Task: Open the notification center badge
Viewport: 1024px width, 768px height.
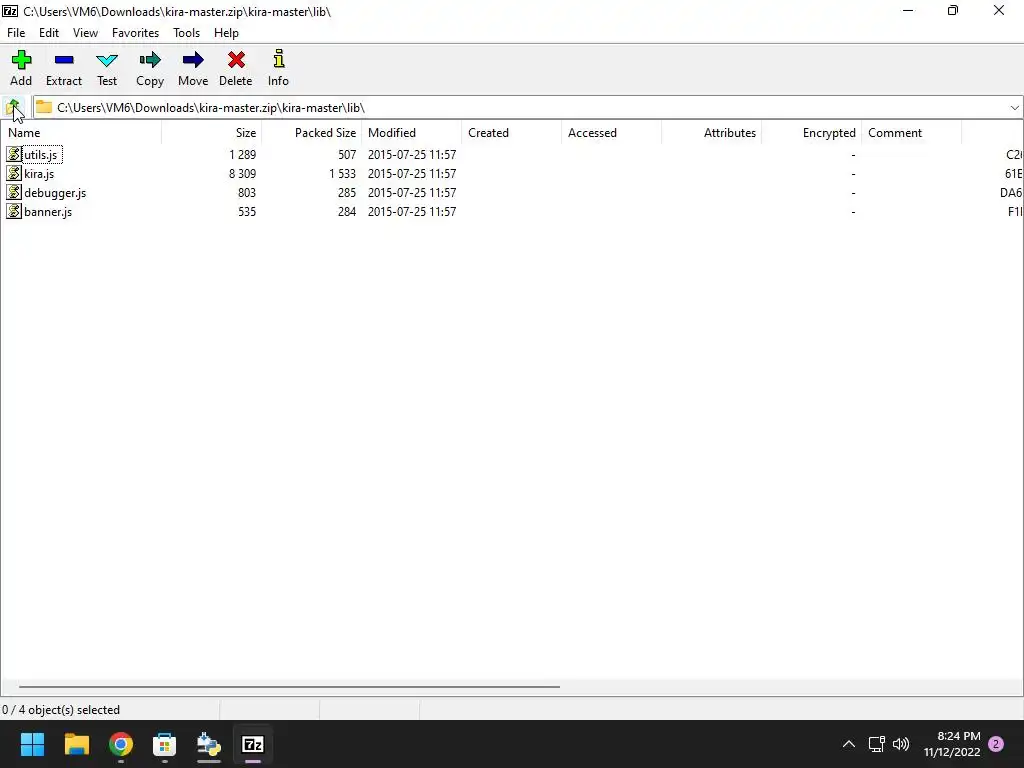Action: point(996,744)
